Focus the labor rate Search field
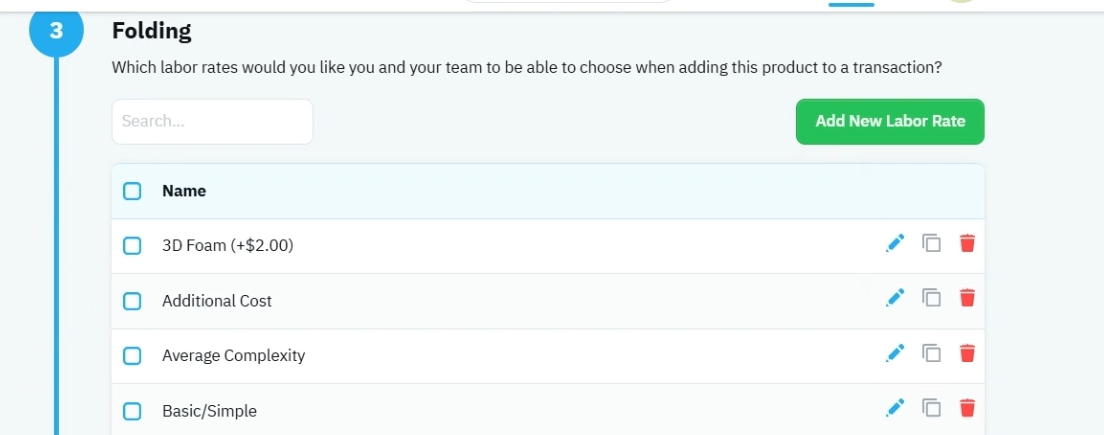The width and height of the screenshot is (1104, 435). pyautogui.click(x=213, y=121)
